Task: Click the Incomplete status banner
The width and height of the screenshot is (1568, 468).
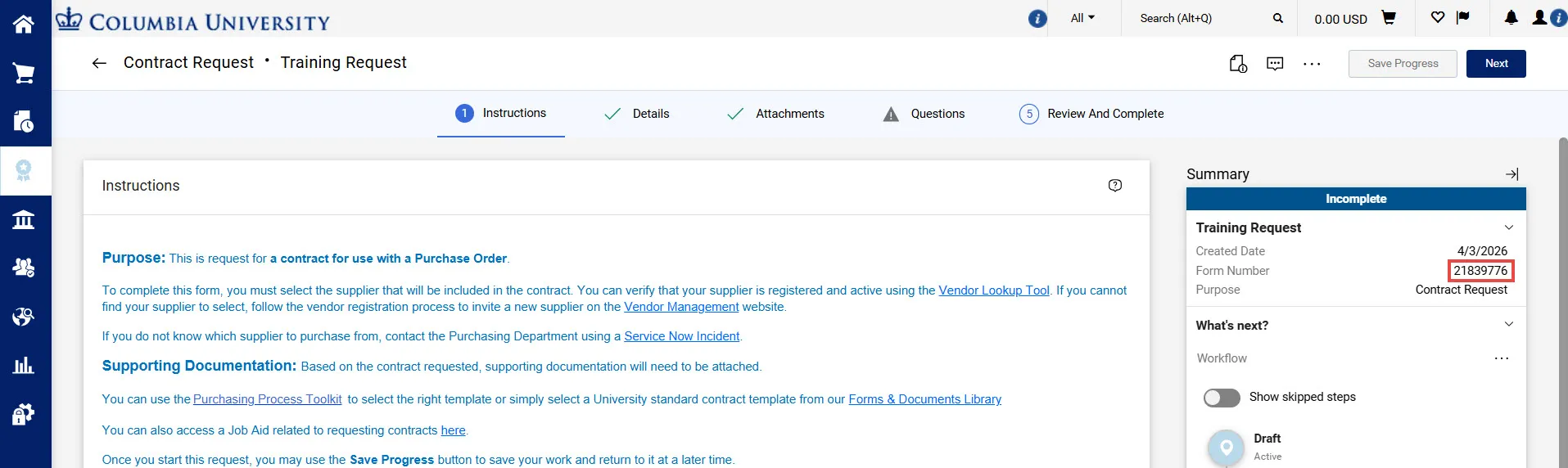Action: (1356, 199)
